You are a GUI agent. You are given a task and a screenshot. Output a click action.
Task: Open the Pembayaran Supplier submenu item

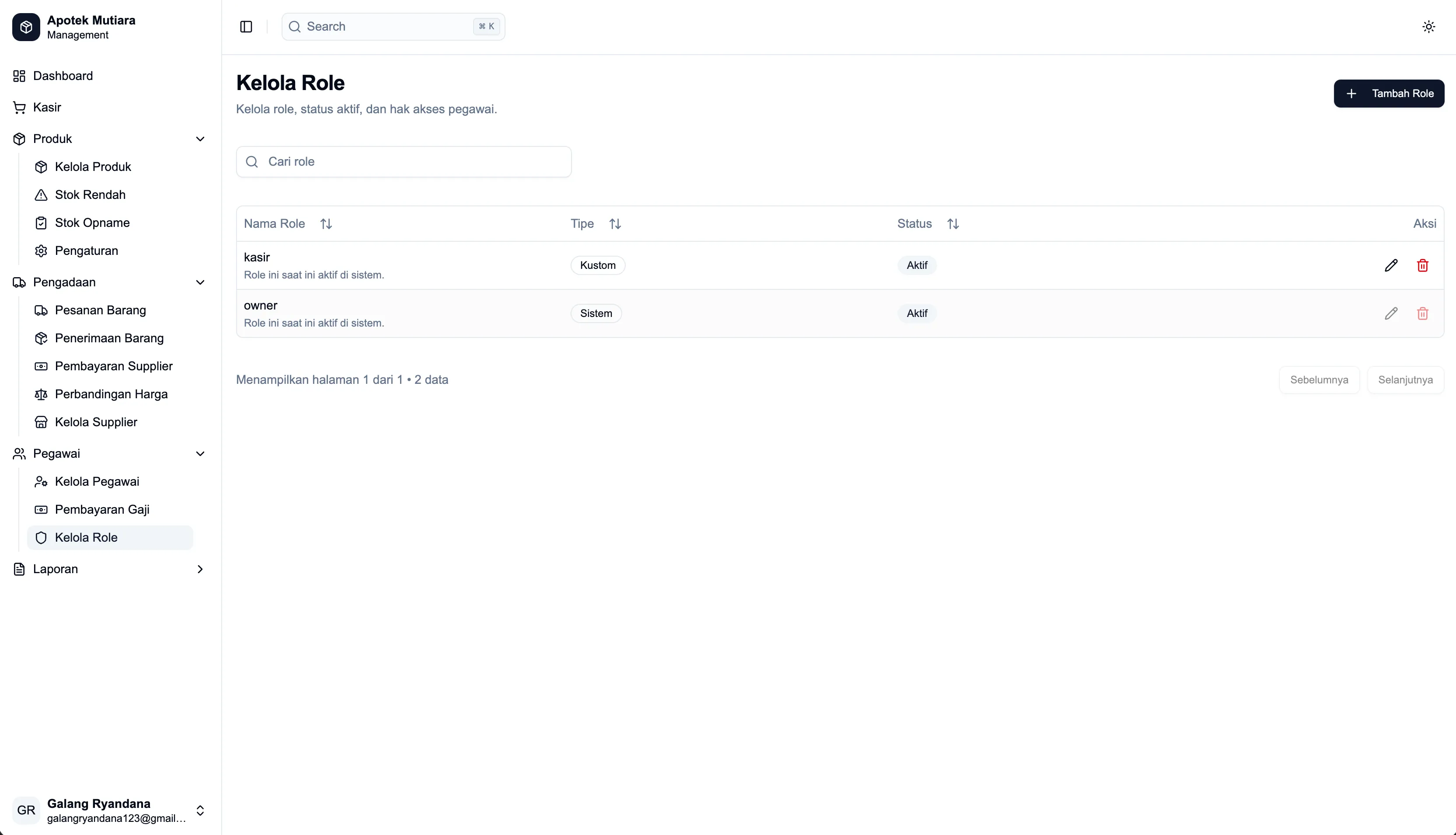[110, 366]
